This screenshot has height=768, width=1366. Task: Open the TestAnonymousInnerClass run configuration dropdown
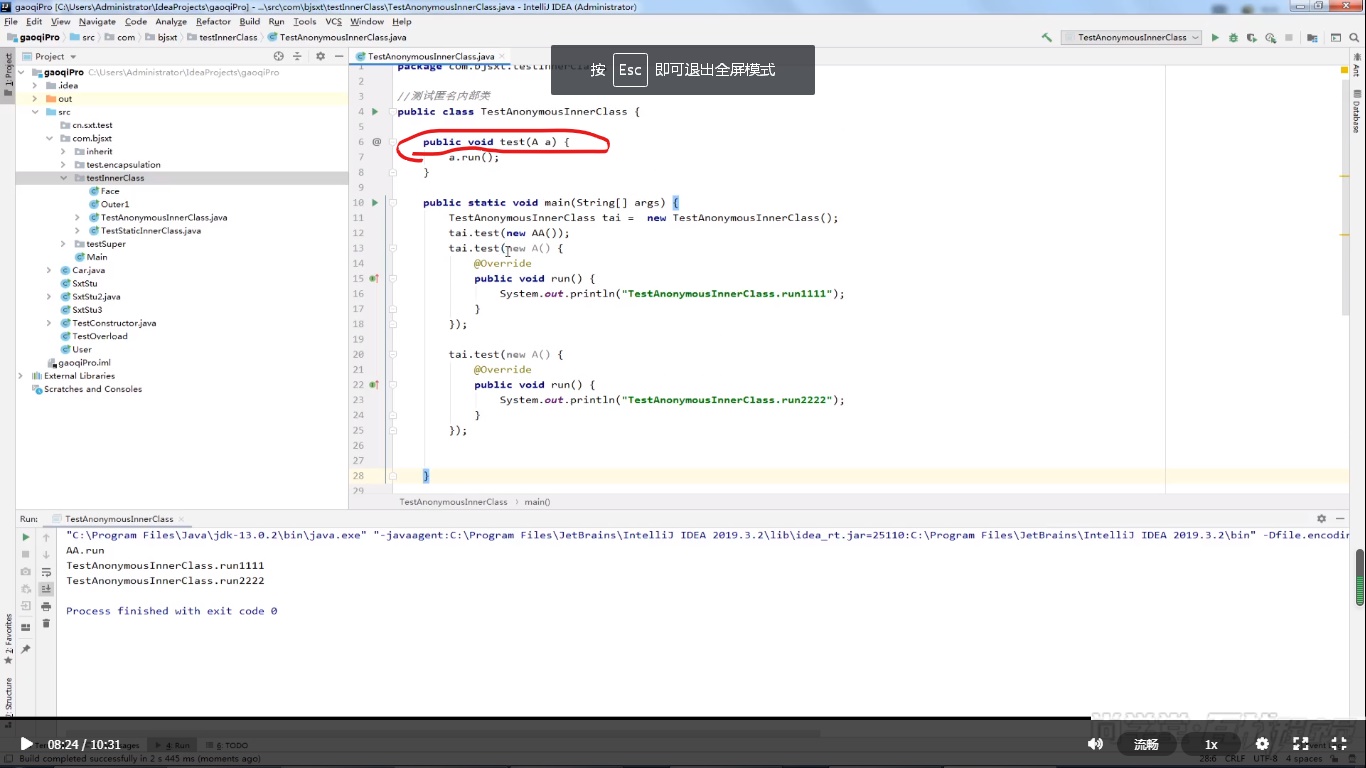click(1132, 37)
